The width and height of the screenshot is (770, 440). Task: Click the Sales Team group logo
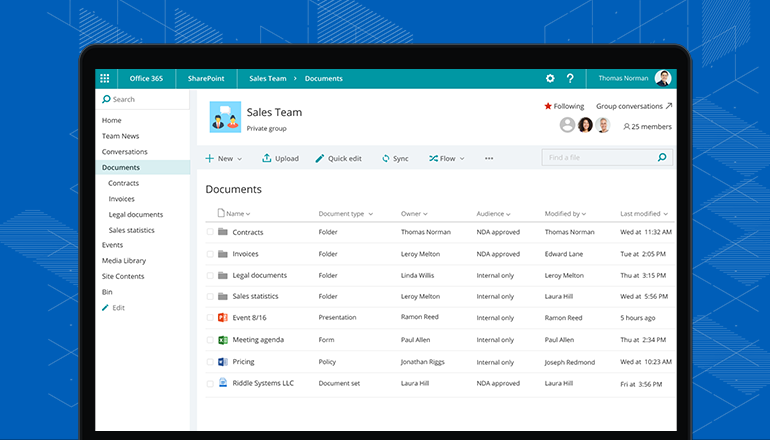[224, 118]
